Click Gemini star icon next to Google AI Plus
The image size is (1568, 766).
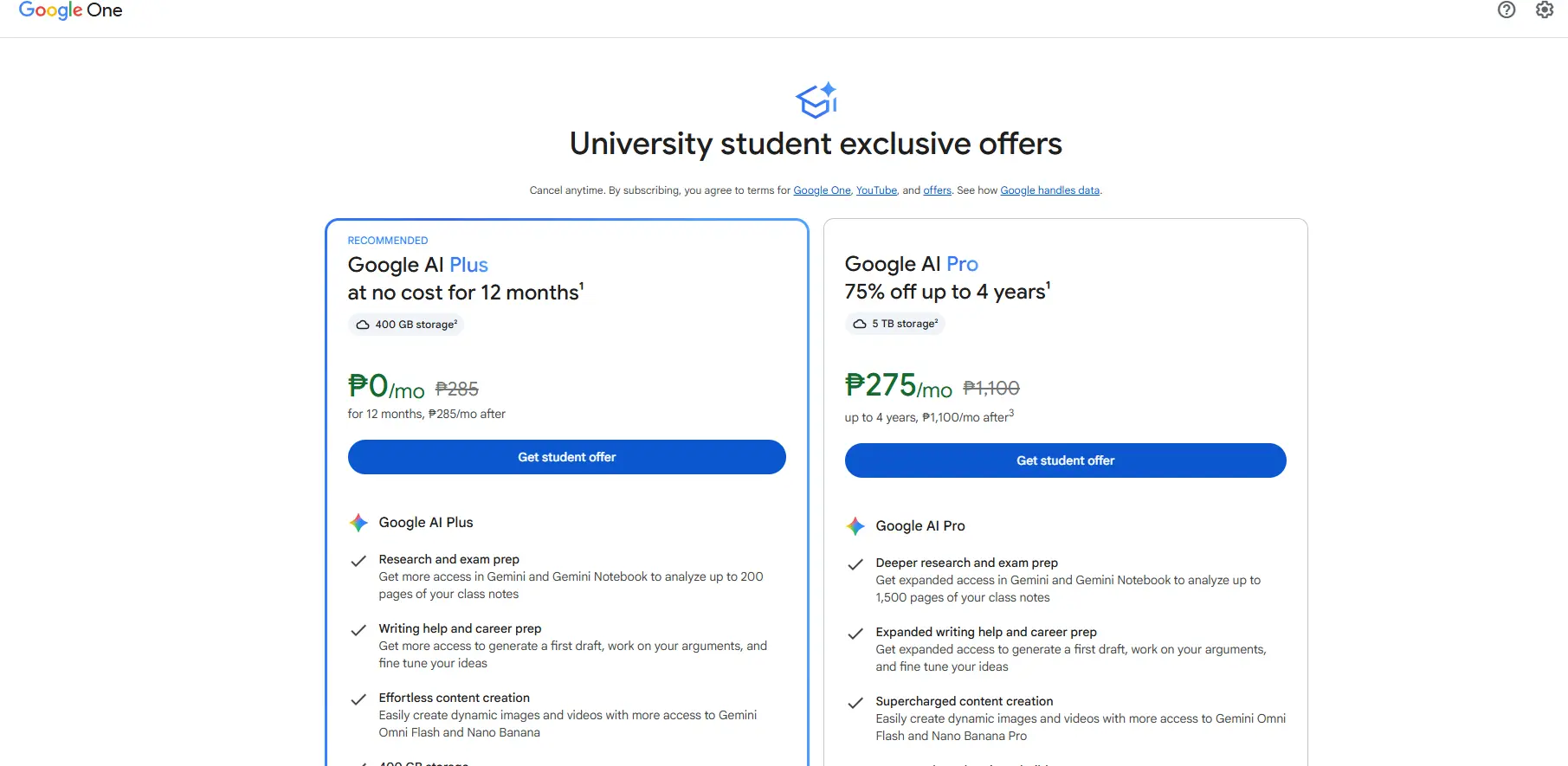pos(358,523)
